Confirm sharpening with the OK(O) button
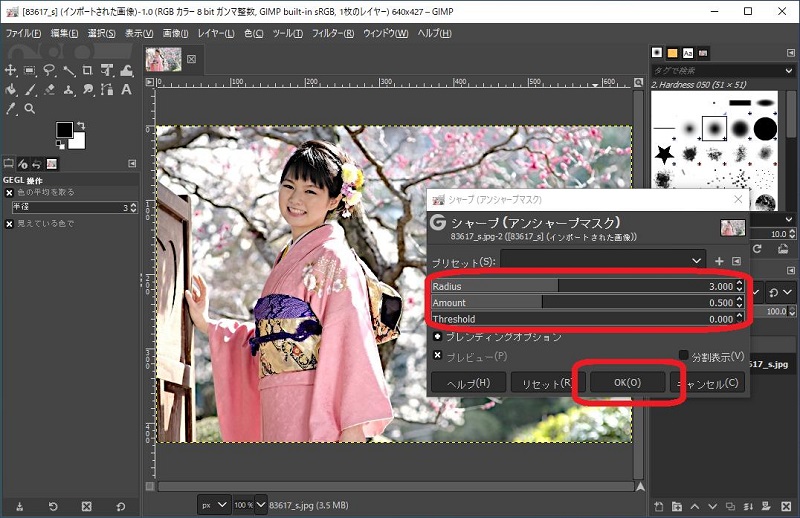The image size is (800, 518). pos(628,382)
